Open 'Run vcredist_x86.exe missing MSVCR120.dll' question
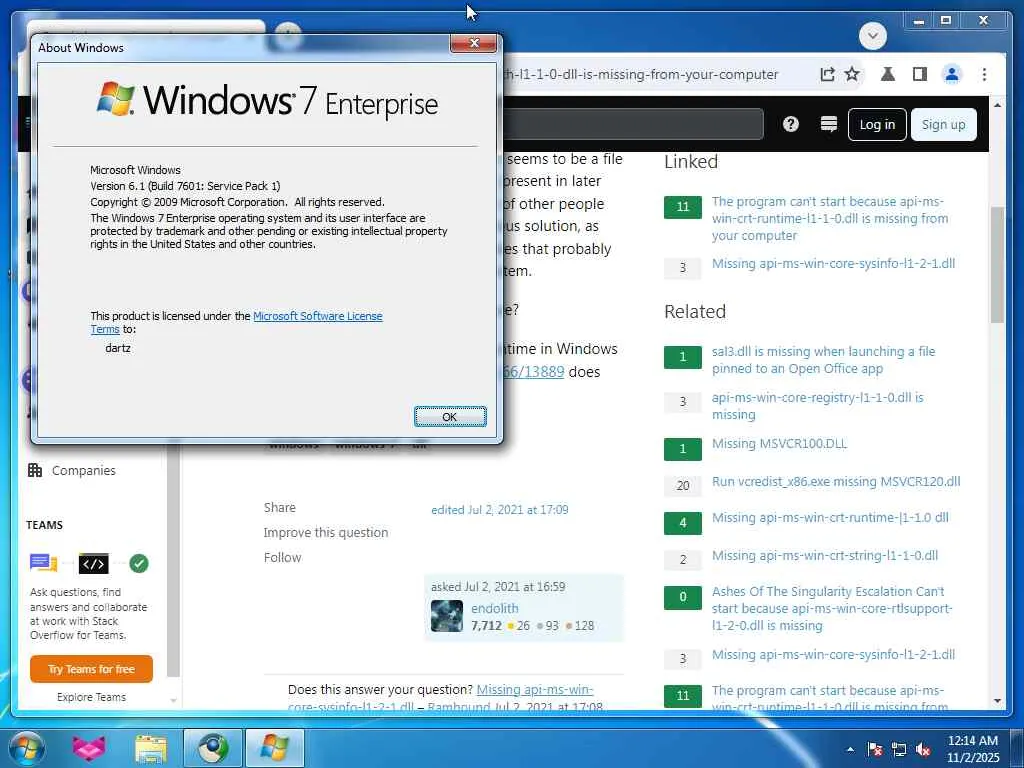This screenshot has width=1024, height=768. coord(836,481)
